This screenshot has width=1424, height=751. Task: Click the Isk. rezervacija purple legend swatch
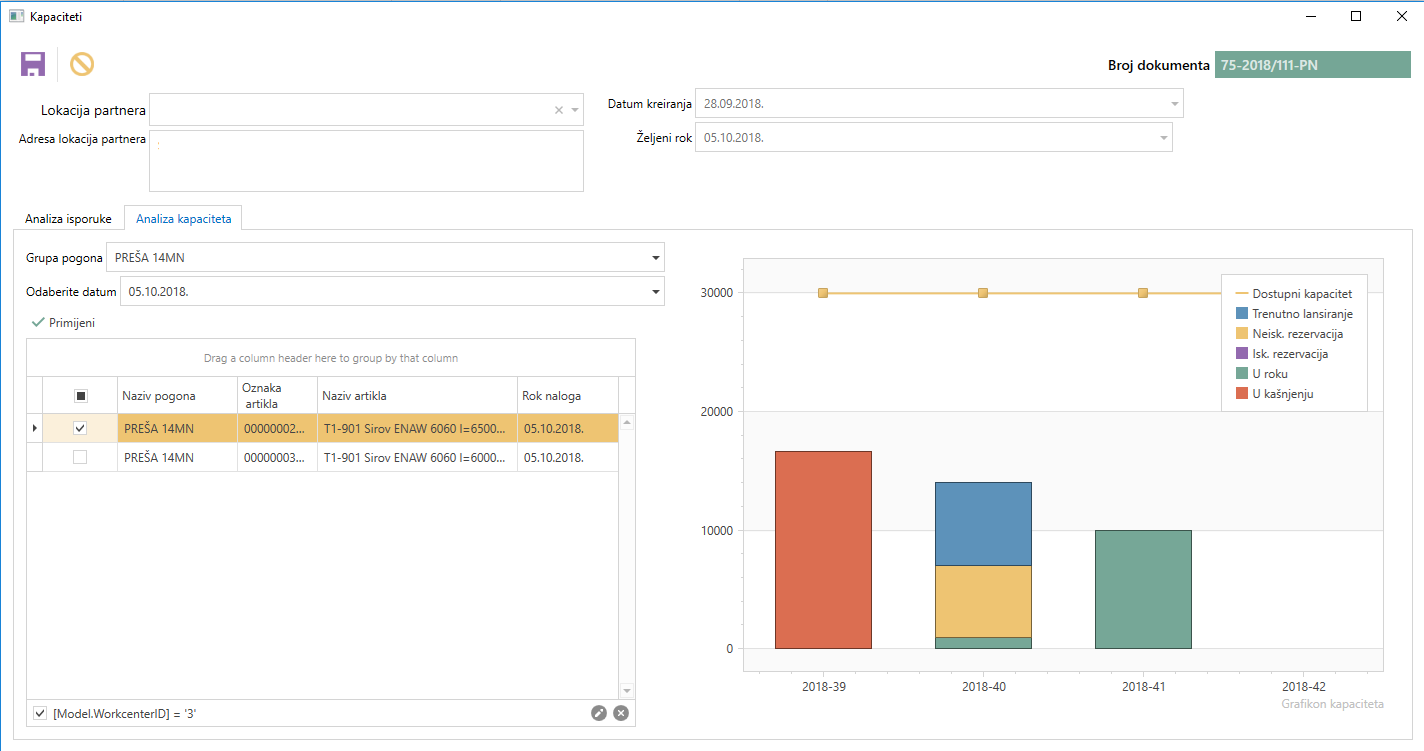[1242, 354]
